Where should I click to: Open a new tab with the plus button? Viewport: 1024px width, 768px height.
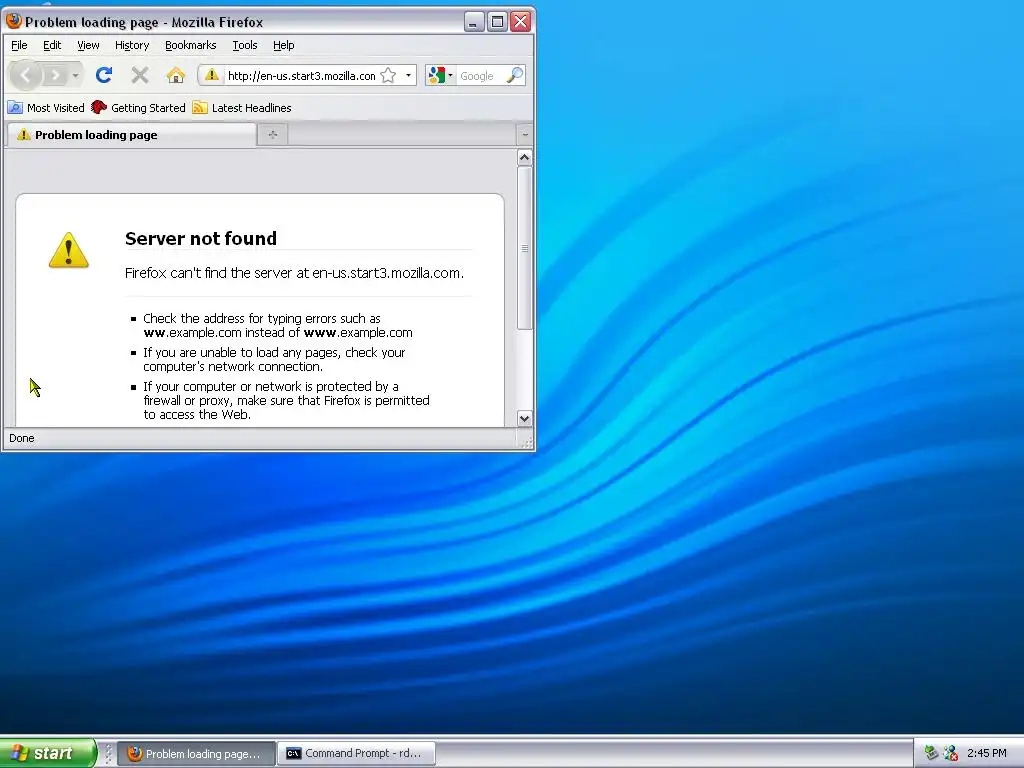point(272,135)
